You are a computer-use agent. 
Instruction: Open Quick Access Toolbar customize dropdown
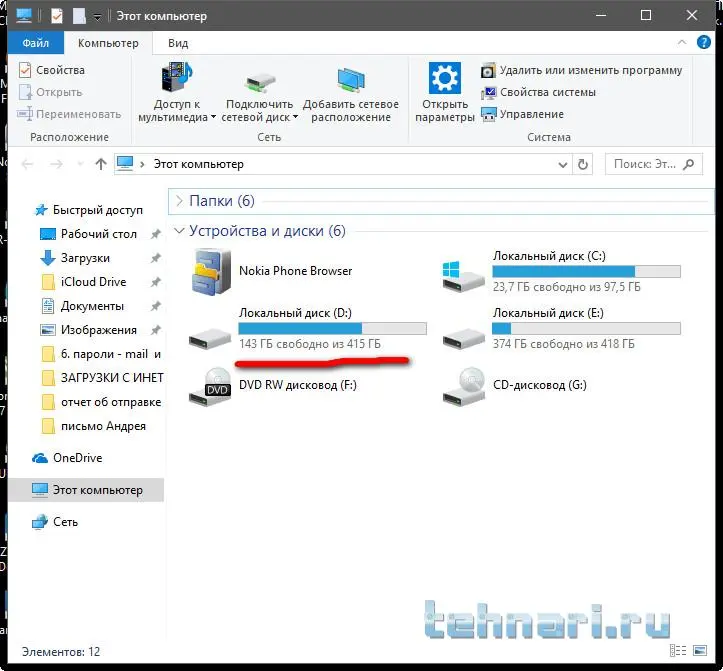coord(98,17)
